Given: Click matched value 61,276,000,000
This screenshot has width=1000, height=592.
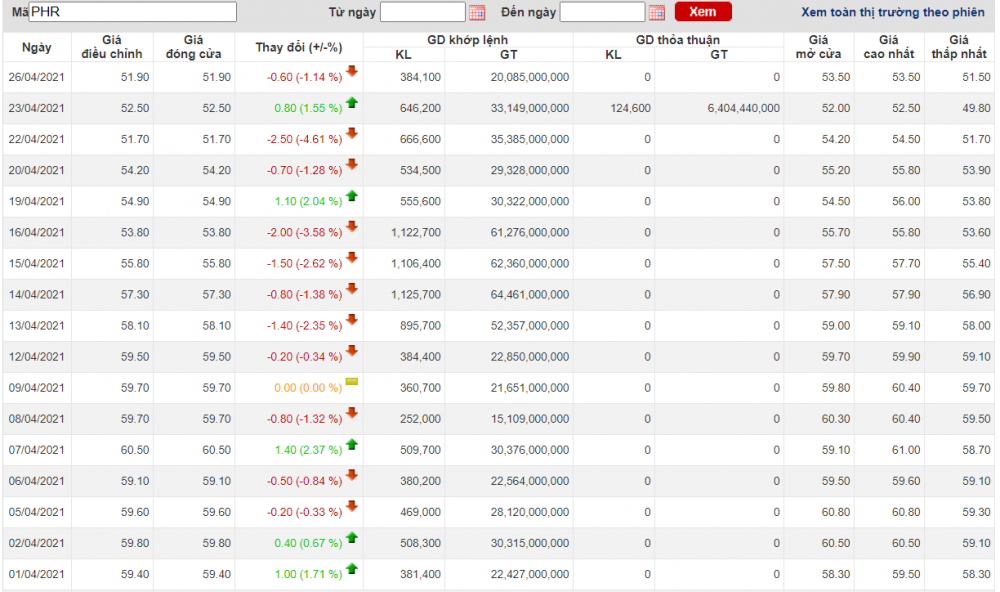Looking at the screenshot, I should [530, 233].
